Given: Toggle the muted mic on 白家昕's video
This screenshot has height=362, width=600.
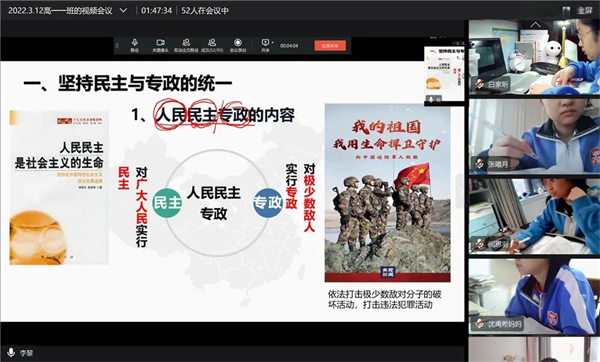Looking at the screenshot, I should tap(479, 83).
